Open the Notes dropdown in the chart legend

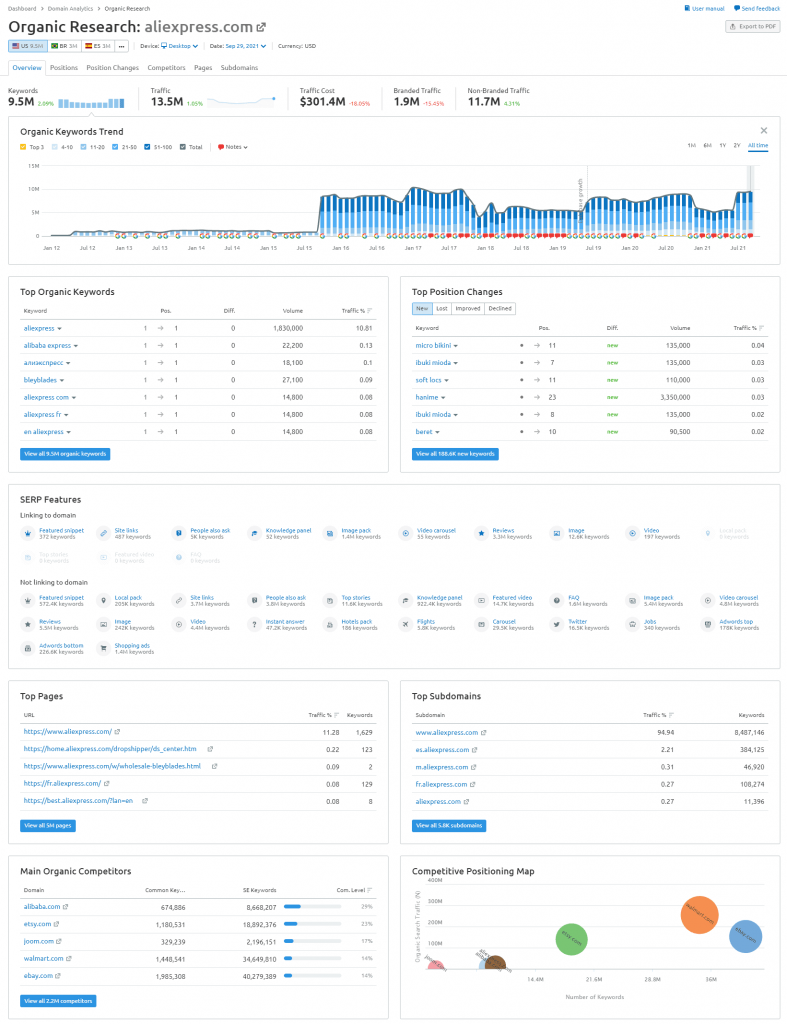pos(233,147)
